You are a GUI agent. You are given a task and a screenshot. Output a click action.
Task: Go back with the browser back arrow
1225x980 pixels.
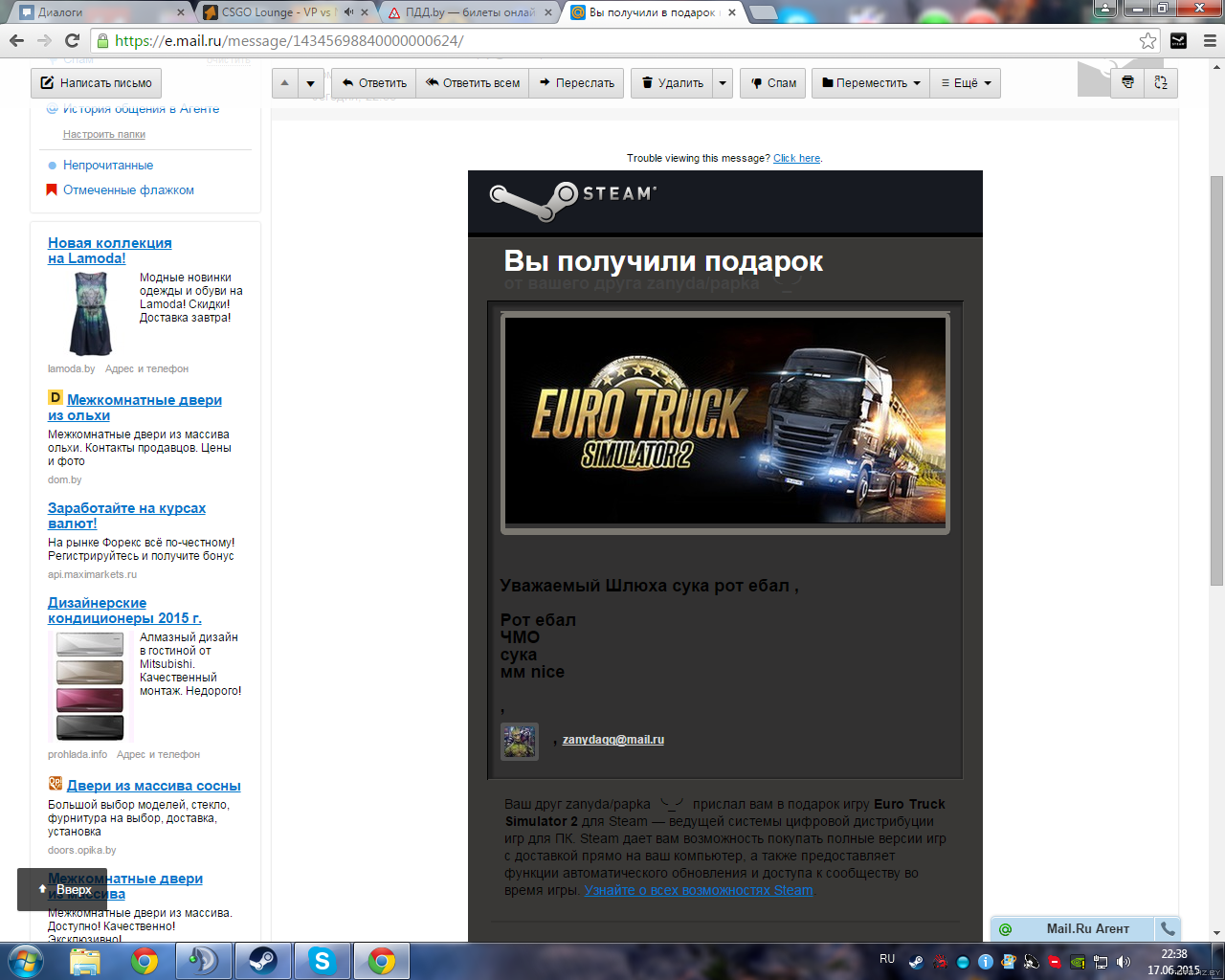(16, 40)
